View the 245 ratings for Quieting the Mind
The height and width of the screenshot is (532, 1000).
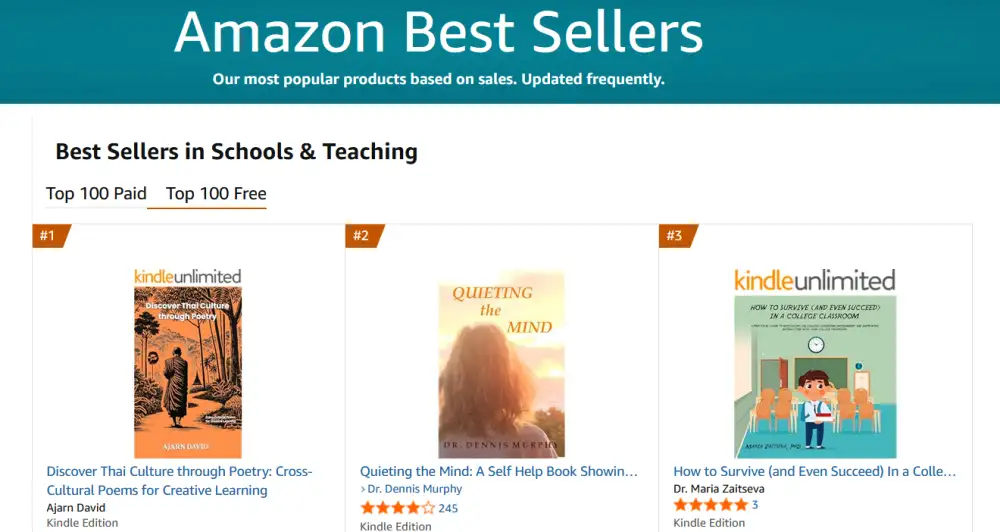pos(448,508)
